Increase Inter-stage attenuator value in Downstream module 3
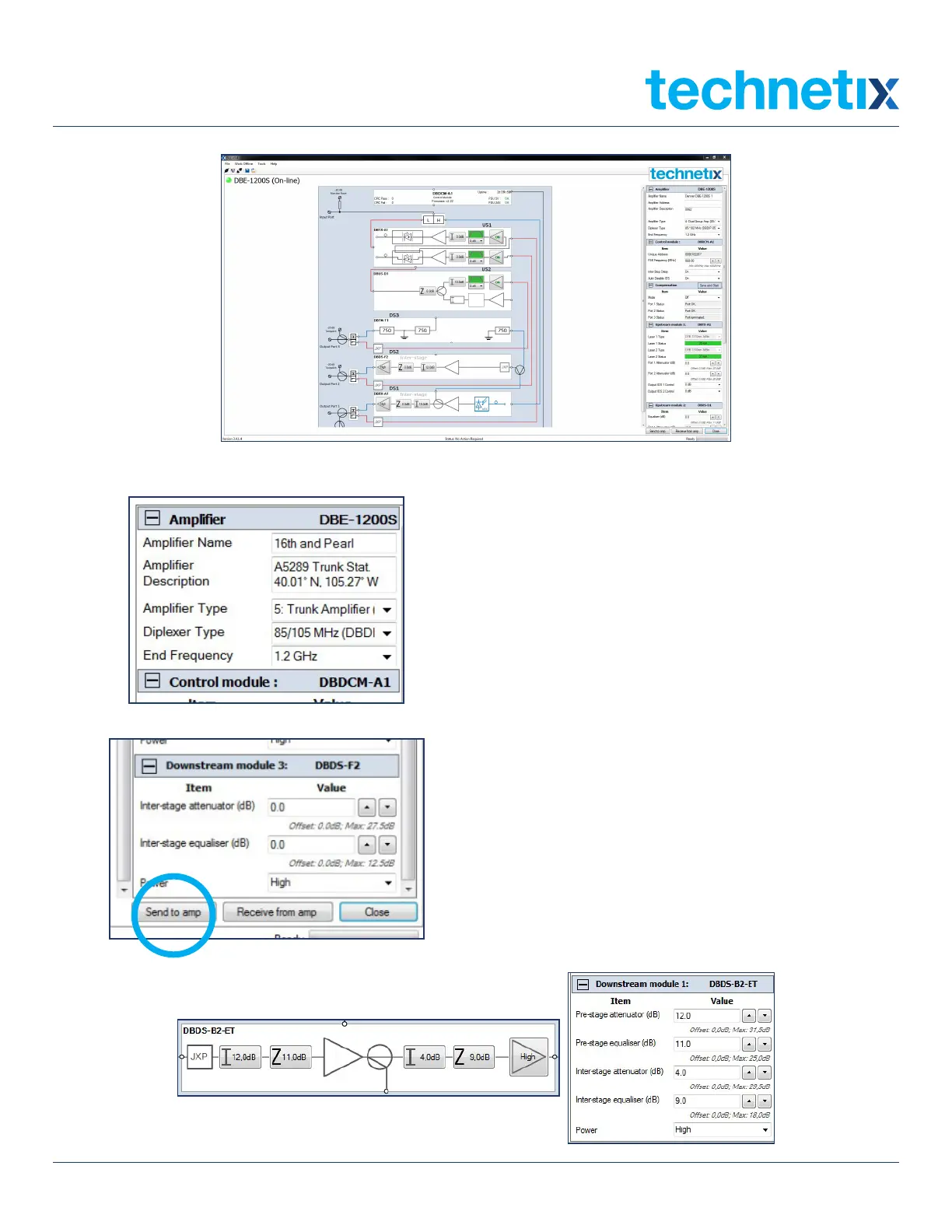The height and width of the screenshot is (1232, 952). point(367,807)
